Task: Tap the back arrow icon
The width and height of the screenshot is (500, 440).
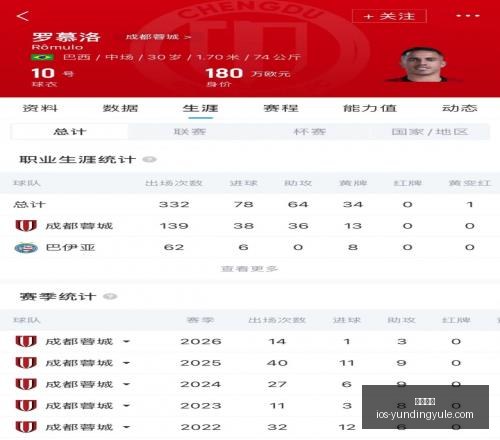Action: [x=23, y=16]
